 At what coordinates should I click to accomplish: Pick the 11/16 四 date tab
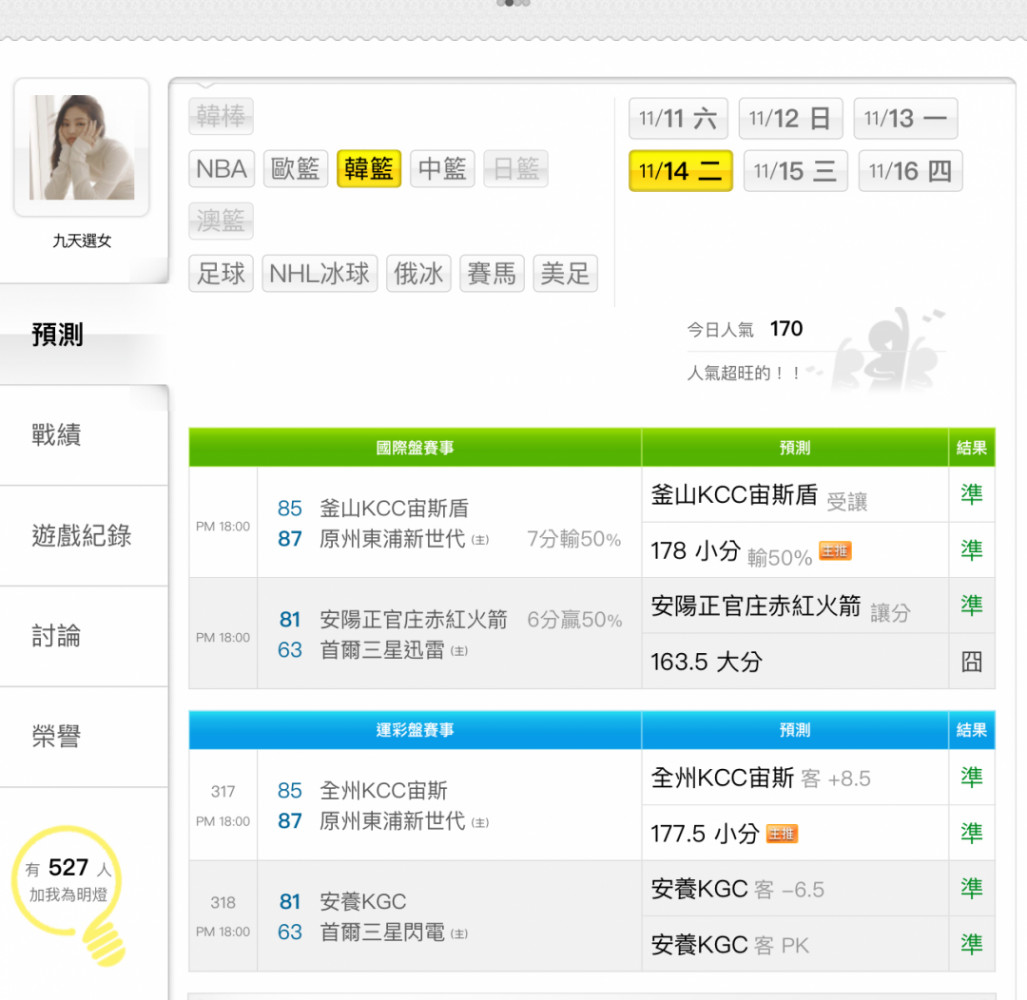point(910,171)
